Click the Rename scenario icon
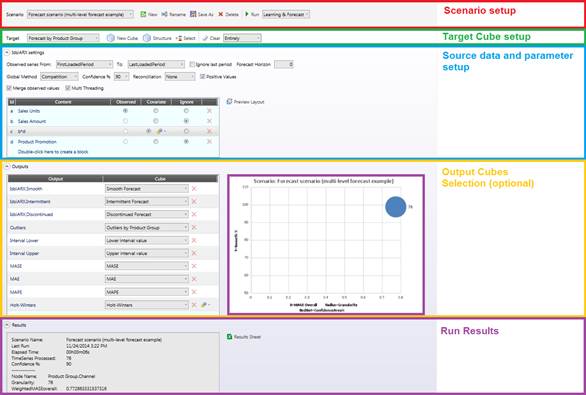The width and height of the screenshot is (586, 395). [x=164, y=14]
